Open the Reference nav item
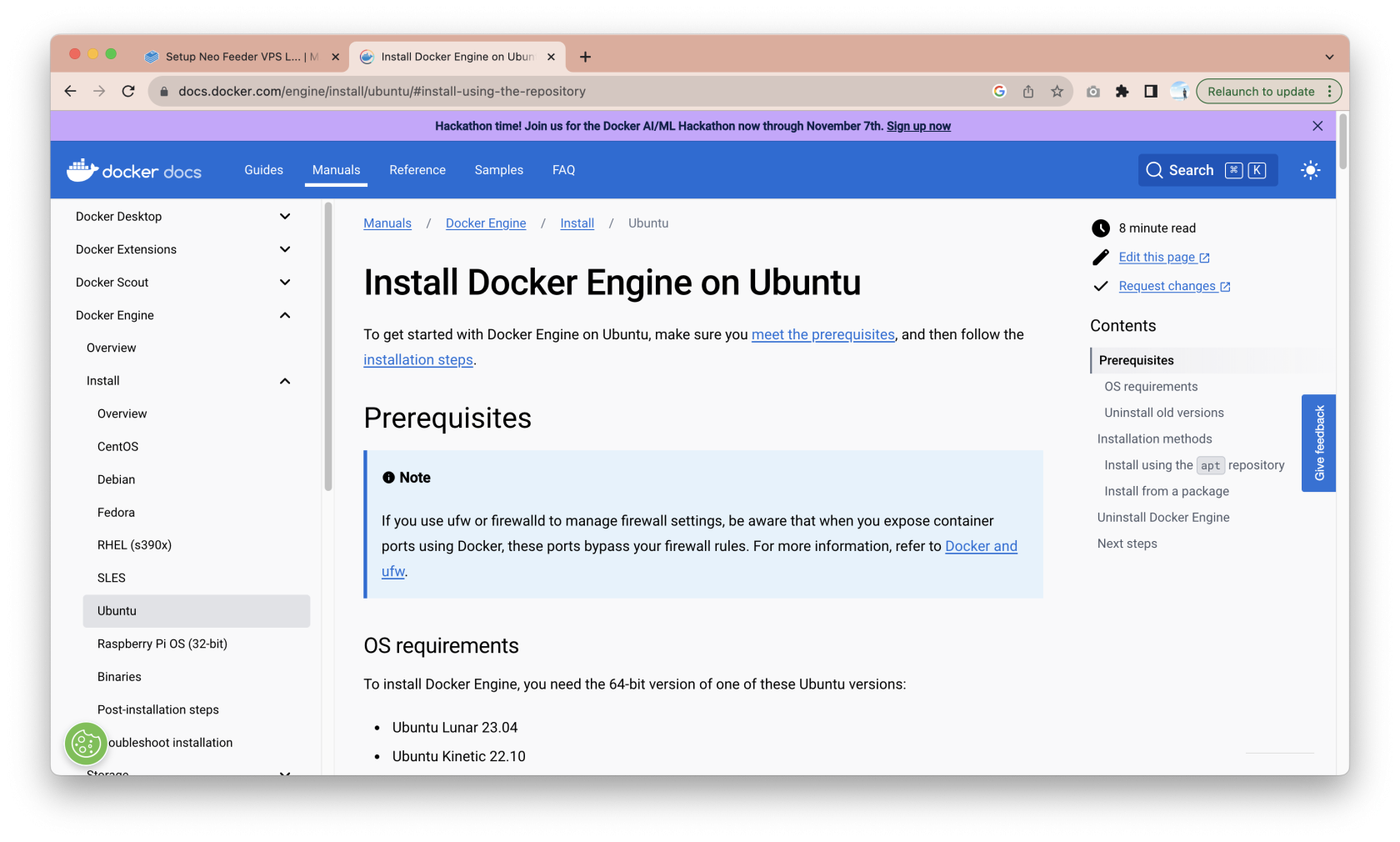This screenshot has width=1400, height=842. (417, 170)
